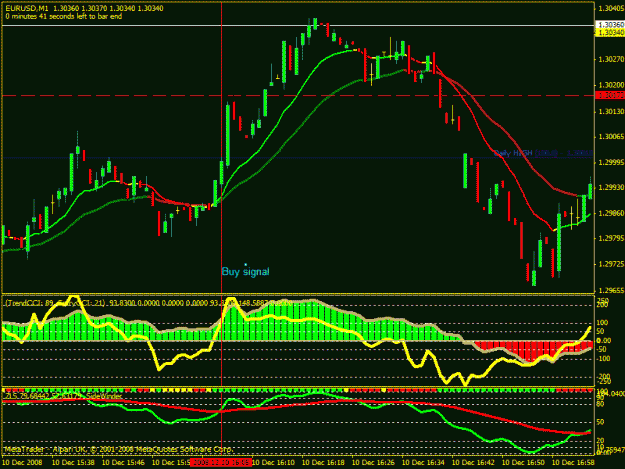This screenshot has height=469, width=625.
Task: Click the 1.30065 price axis label
Action: point(611,137)
